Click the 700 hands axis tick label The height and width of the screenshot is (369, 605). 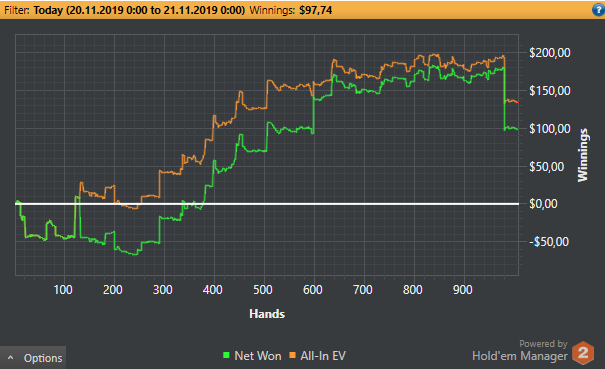363,289
